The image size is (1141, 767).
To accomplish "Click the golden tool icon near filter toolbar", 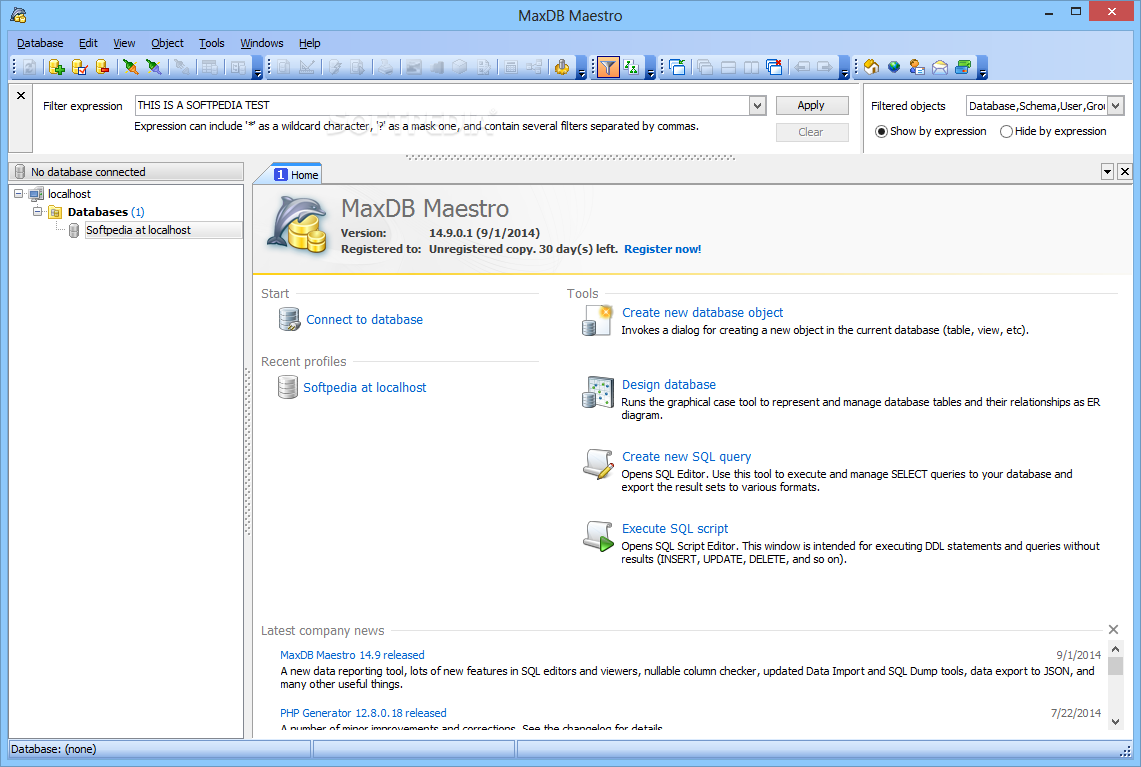I will click(x=562, y=68).
